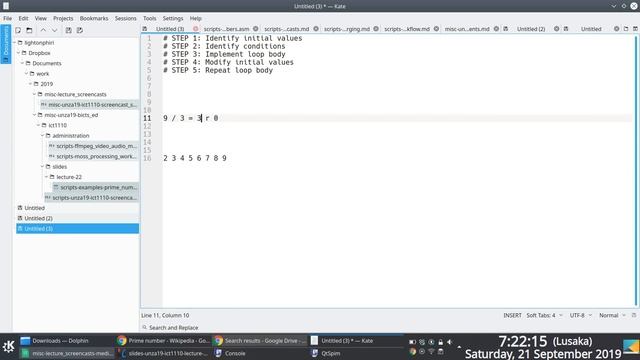Go to the next document with the down arrow
This screenshot has height=360, width=640.
pos(54,30)
